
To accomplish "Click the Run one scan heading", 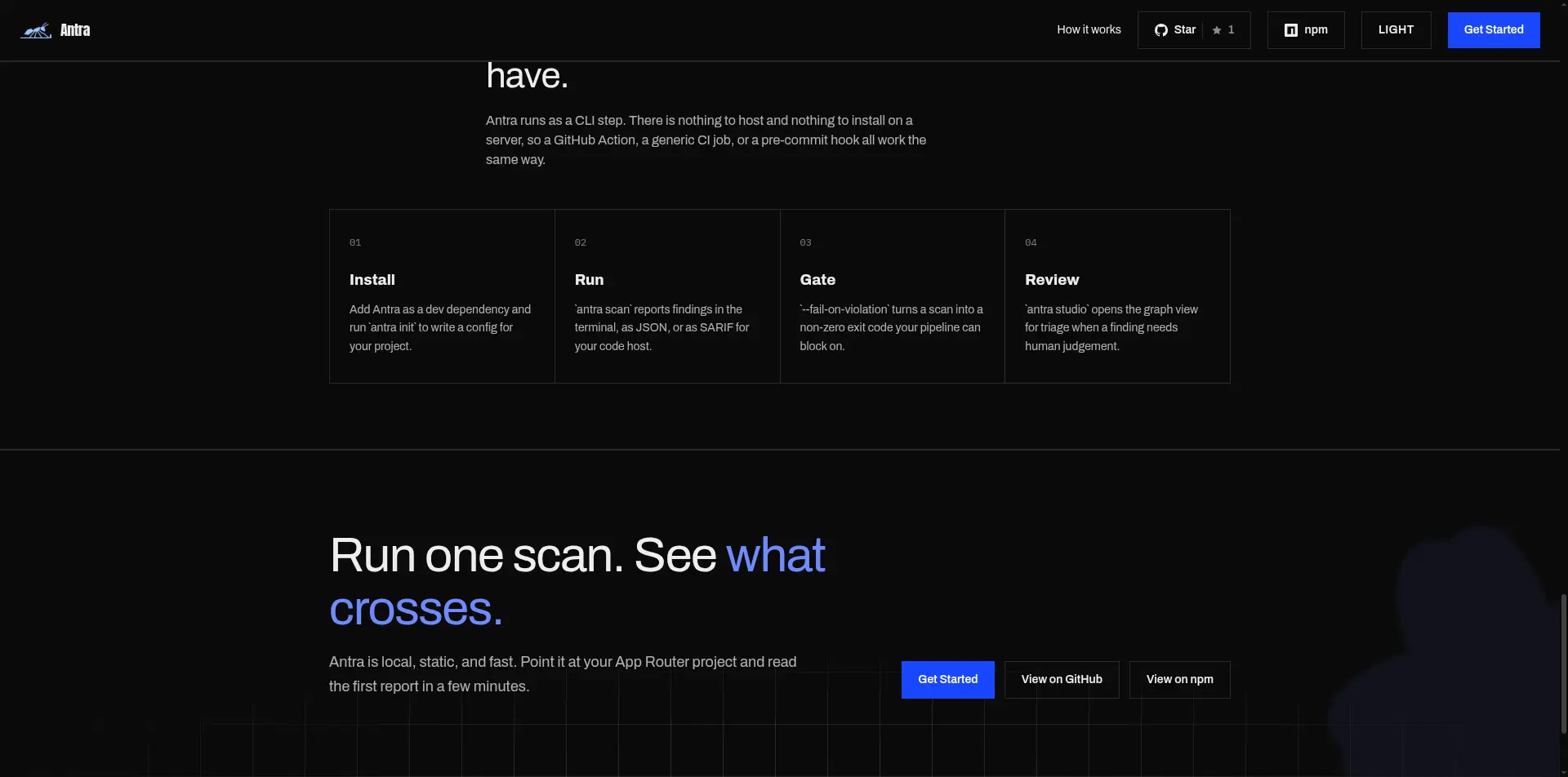I will click(x=577, y=582).
